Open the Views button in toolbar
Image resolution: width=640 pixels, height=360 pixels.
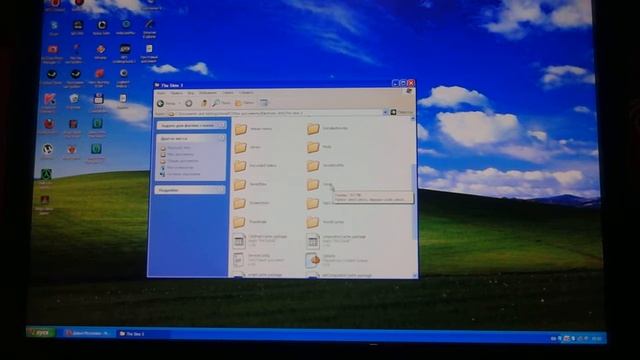click(264, 103)
